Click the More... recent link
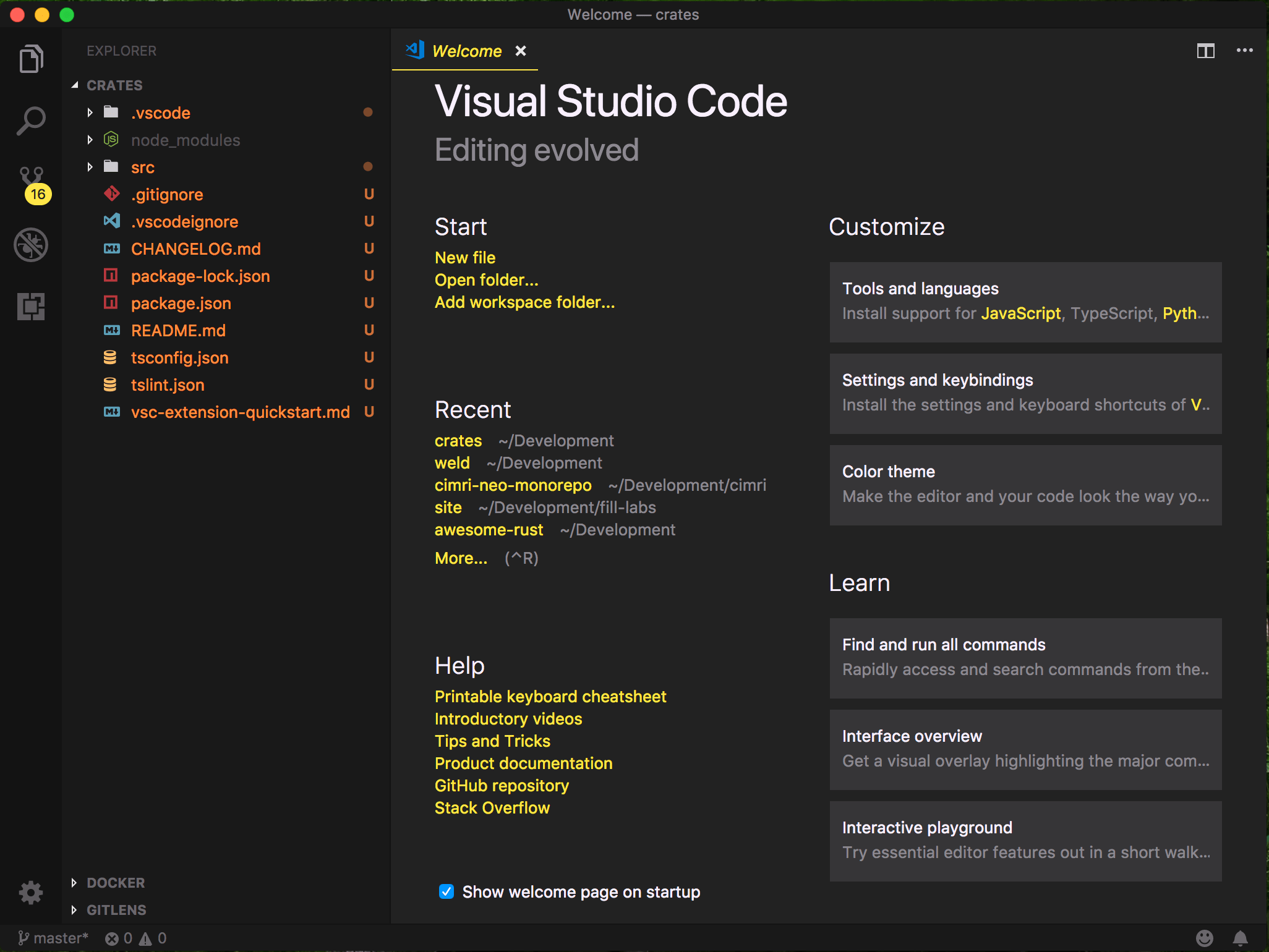Screen dimensions: 1269x952 [461, 558]
